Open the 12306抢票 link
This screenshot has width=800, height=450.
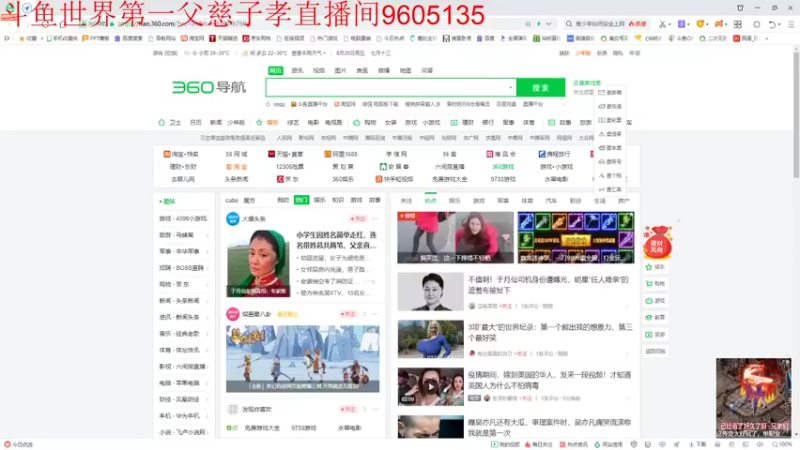pyautogui.click(x=290, y=166)
